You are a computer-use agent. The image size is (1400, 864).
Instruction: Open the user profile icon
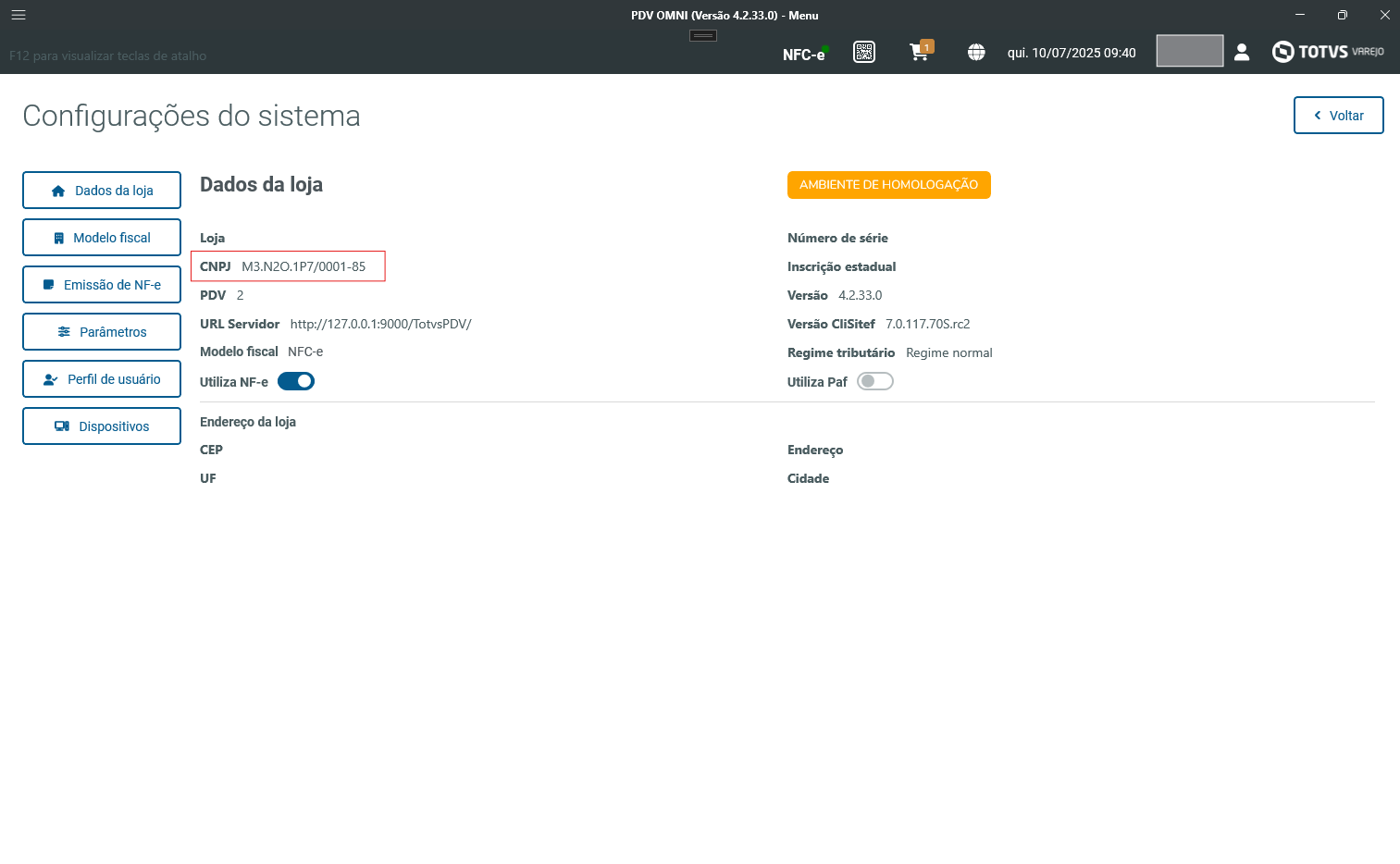pos(1242,53)
